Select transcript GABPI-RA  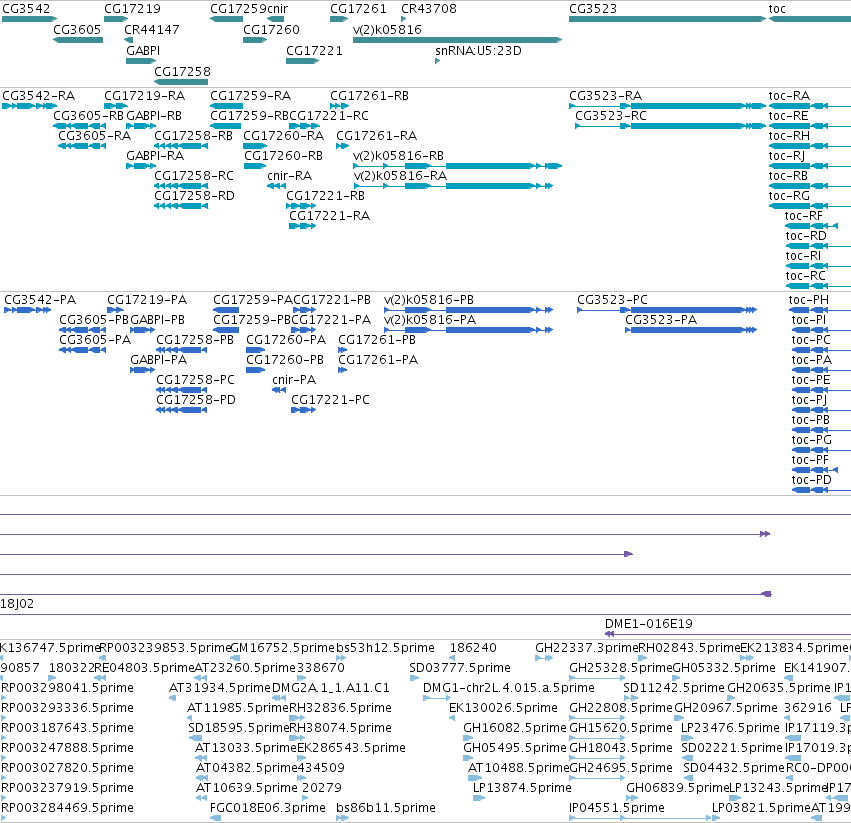155,156
